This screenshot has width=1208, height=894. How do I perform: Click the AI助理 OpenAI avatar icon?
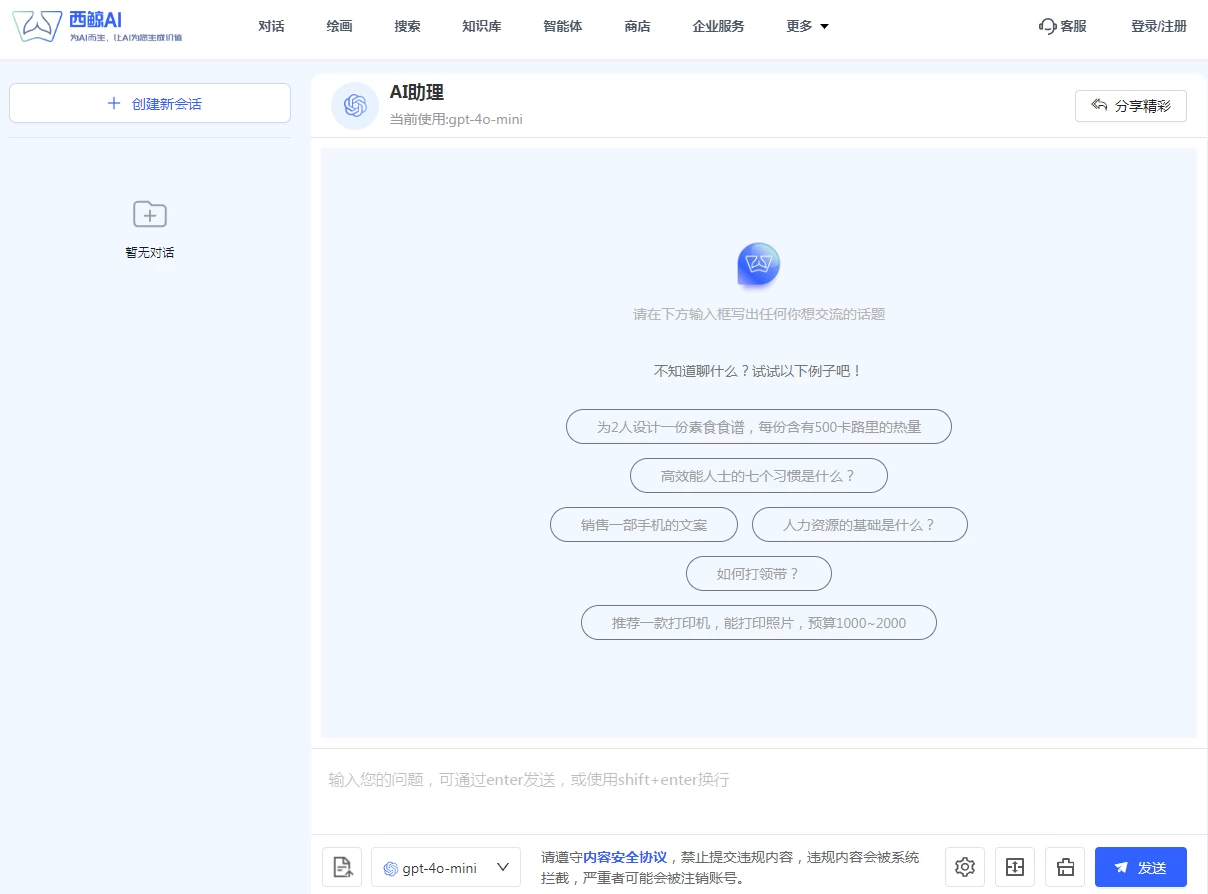click(355, 106)
